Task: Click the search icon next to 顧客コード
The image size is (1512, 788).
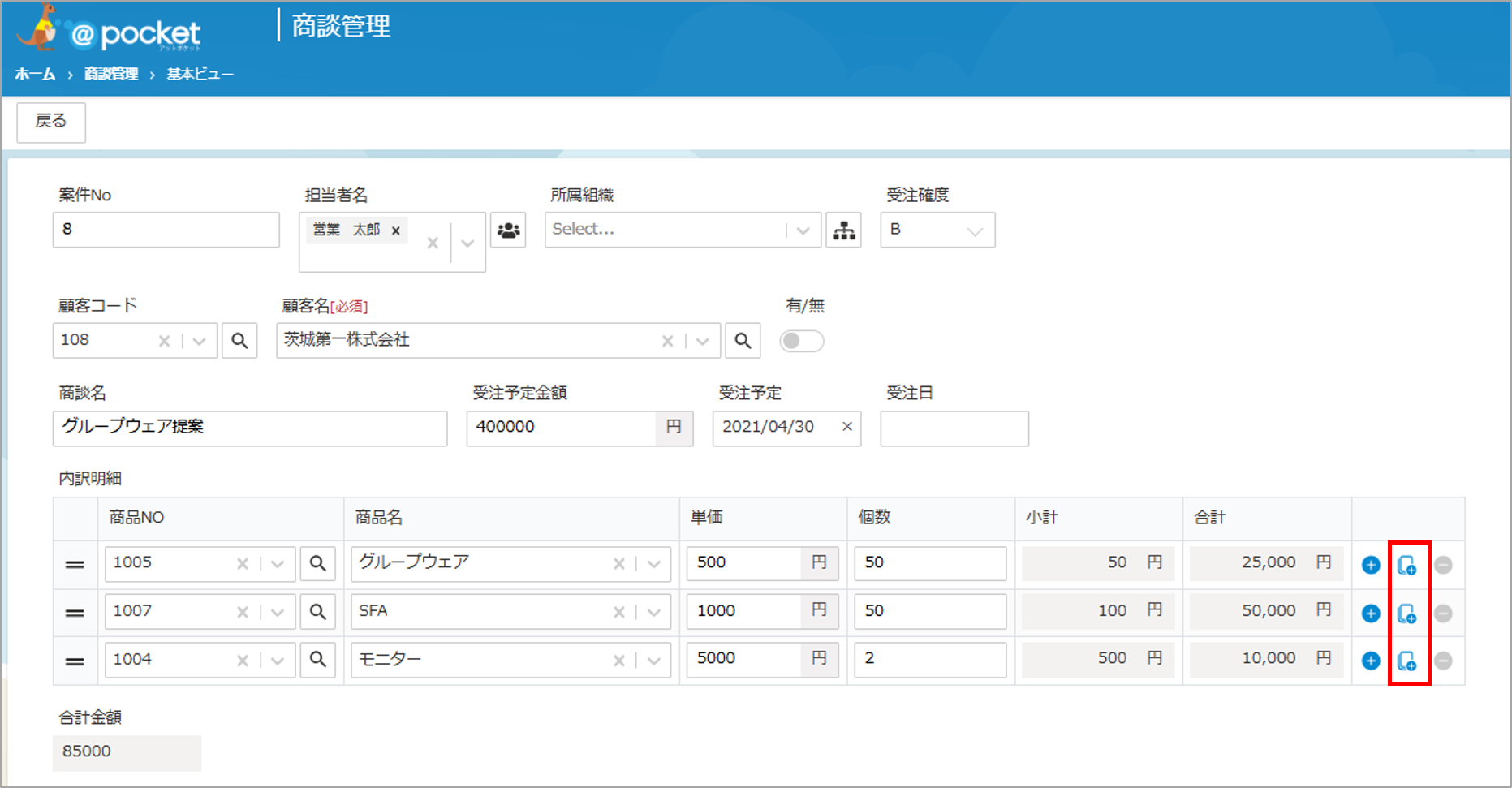Action: [239, 341]
